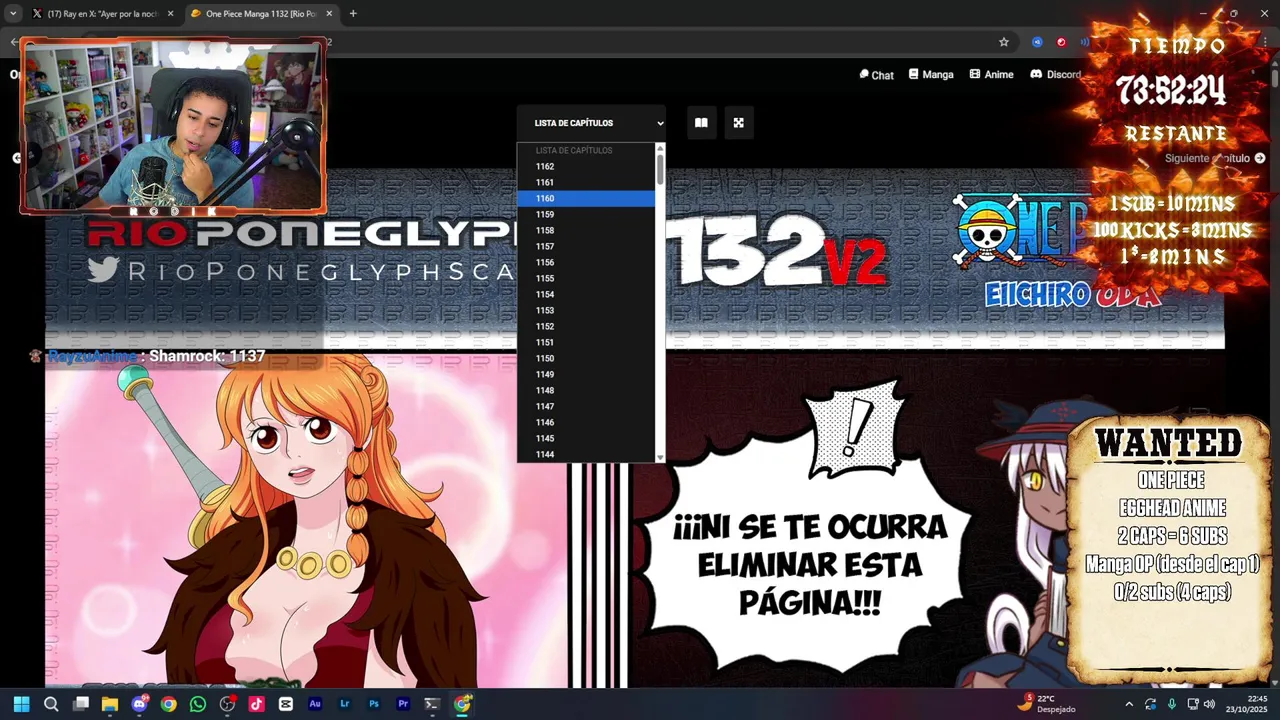Launch Adobe Photoshop from the taskbar
Viewport: 1280px width, 720px height.
click(x=374, y=704)
